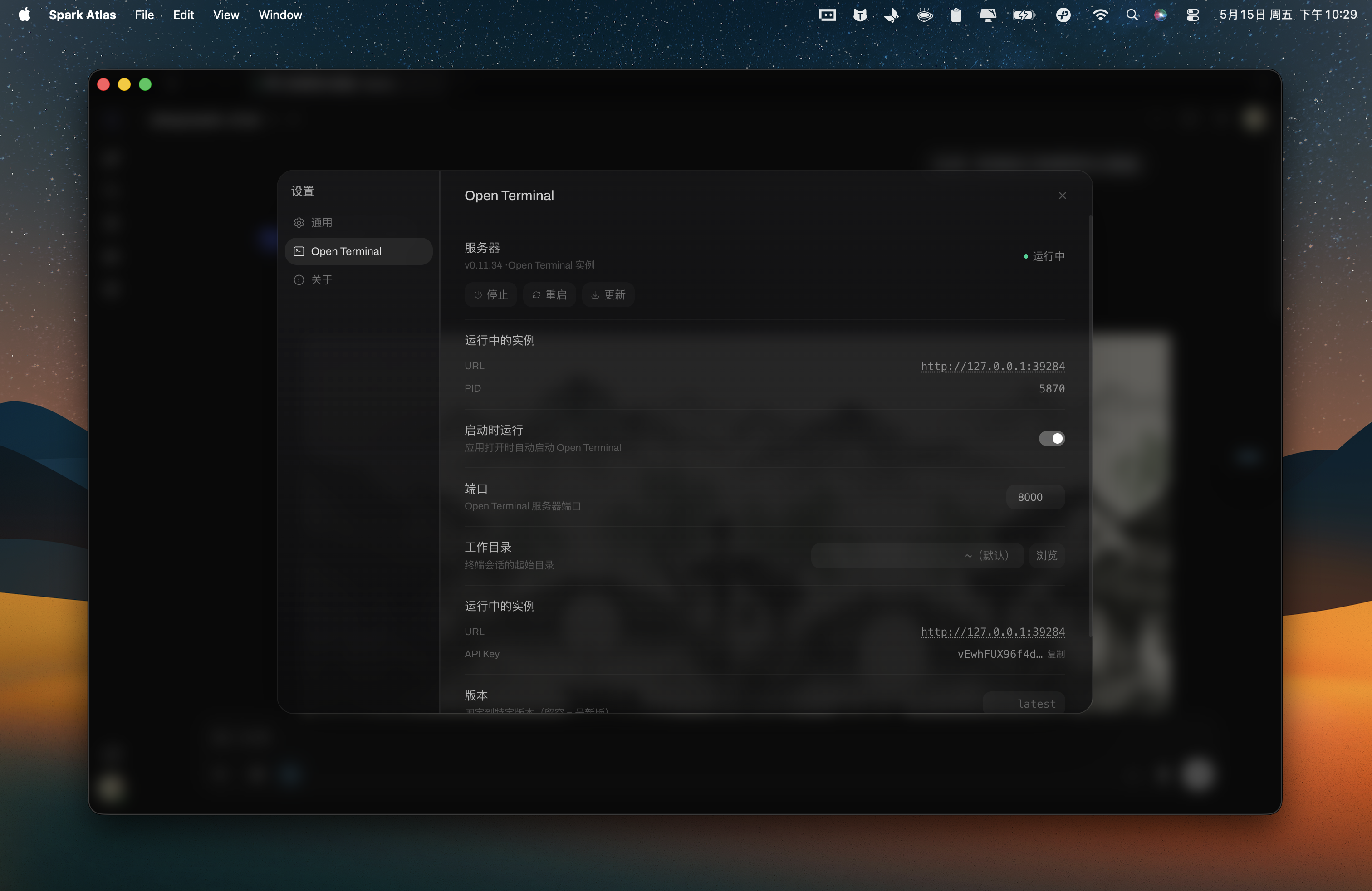The image size is (1372, 891).
Task: Open Control Center in the menu bar
Action: click(1193, 15)
